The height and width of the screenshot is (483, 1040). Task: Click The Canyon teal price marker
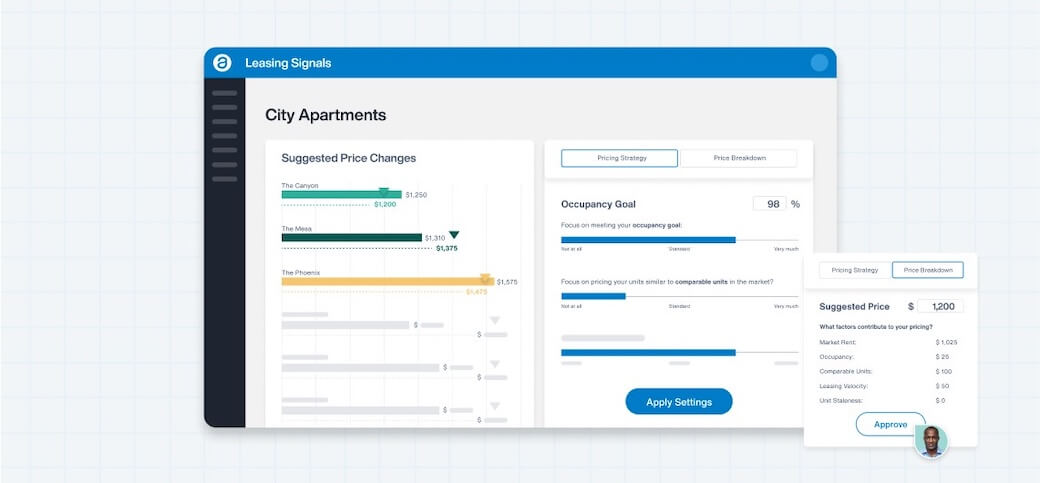pos(383,190)
